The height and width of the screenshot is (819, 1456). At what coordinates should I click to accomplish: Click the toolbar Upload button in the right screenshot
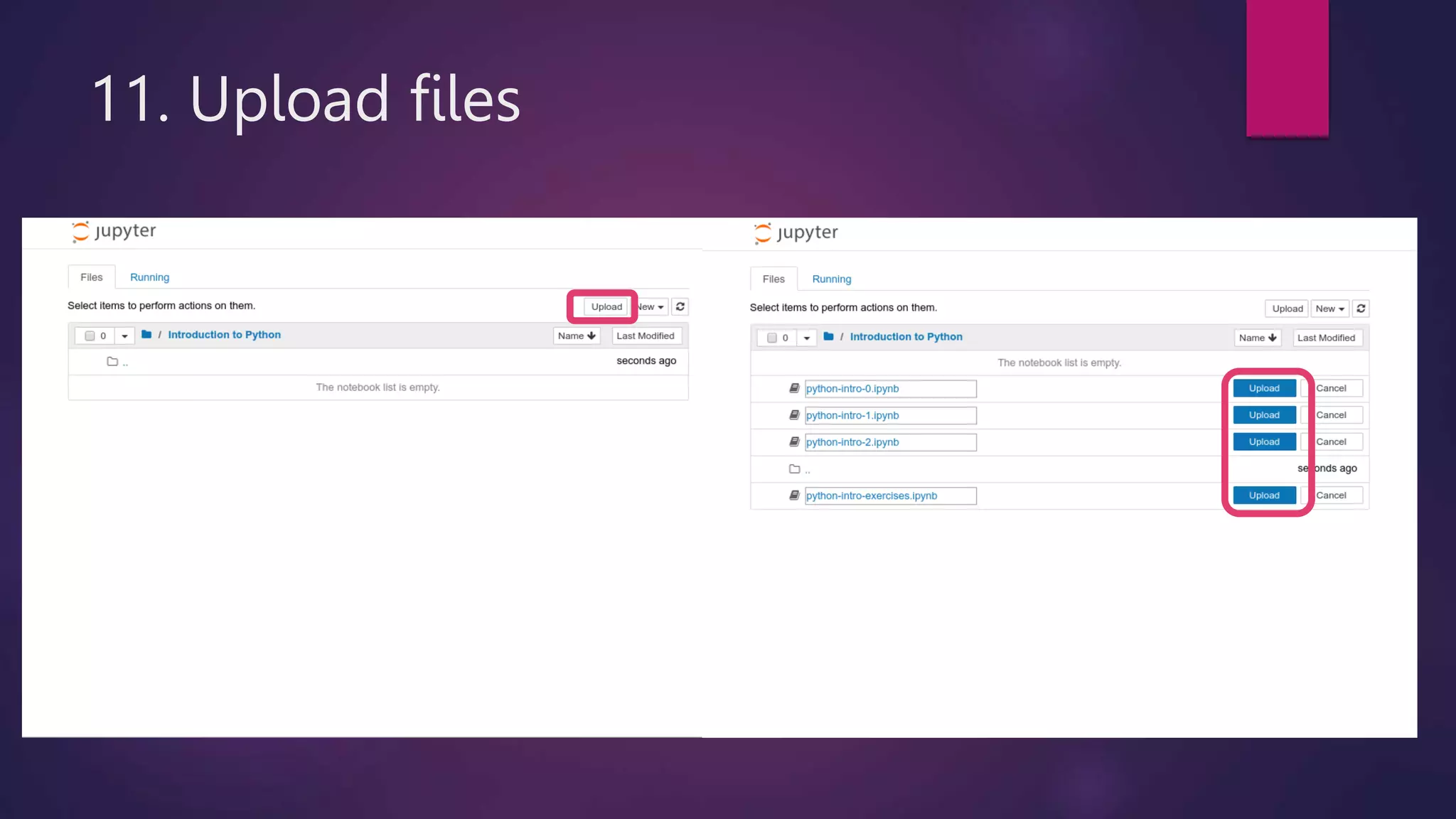[1288, 309]
